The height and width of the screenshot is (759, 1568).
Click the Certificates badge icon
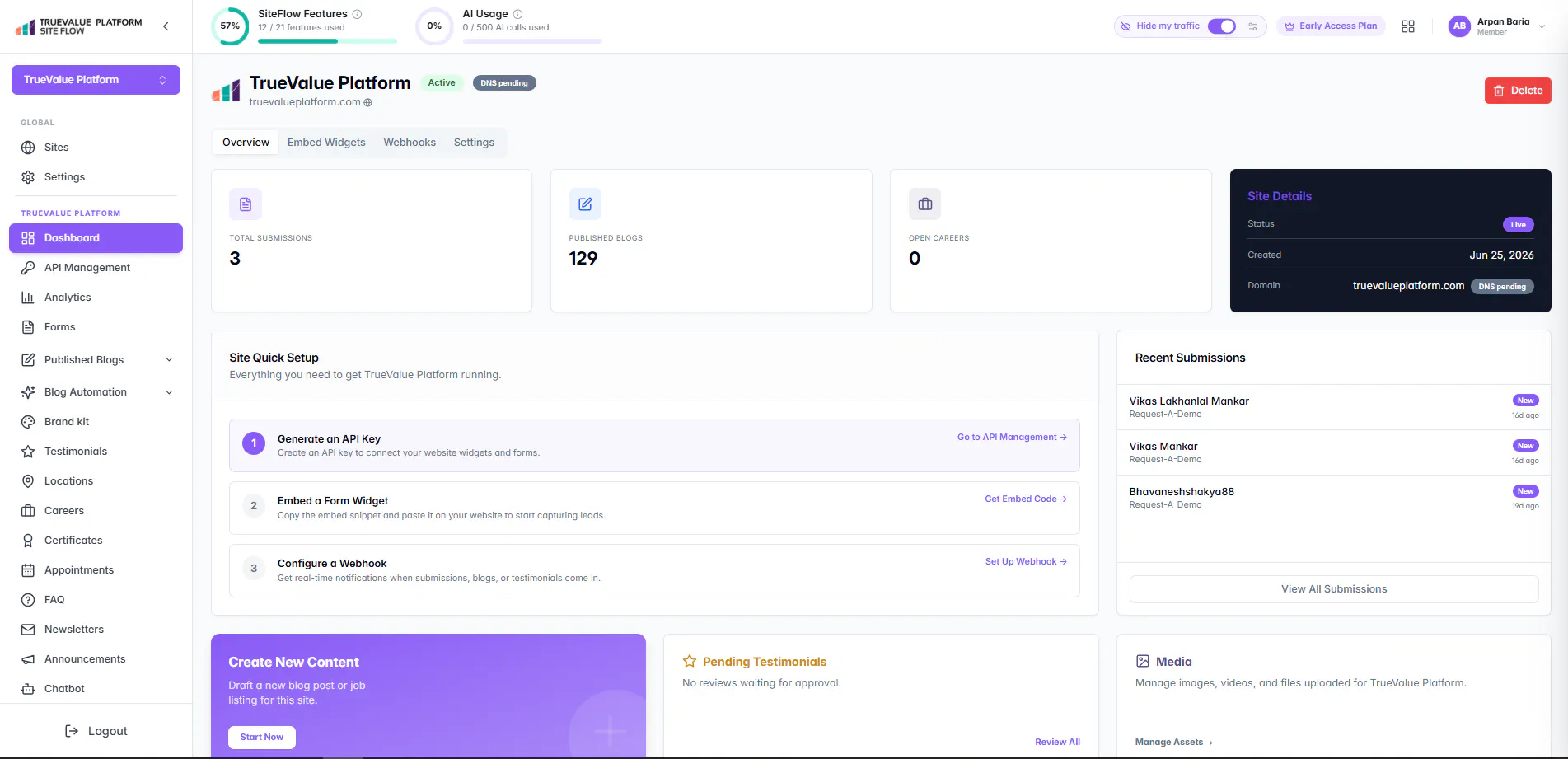tap(28, 541)
